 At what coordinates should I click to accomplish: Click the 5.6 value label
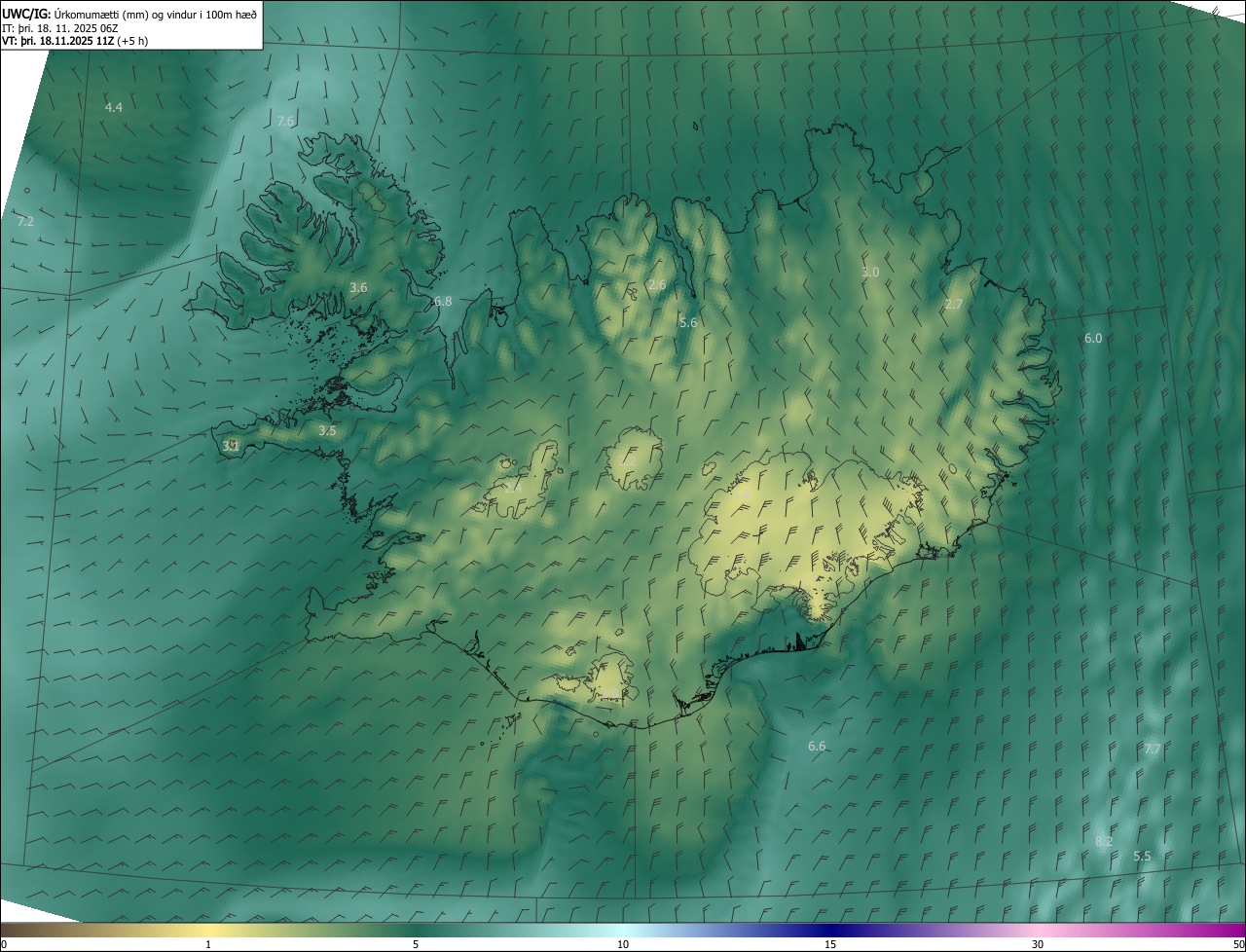point(688,323)
